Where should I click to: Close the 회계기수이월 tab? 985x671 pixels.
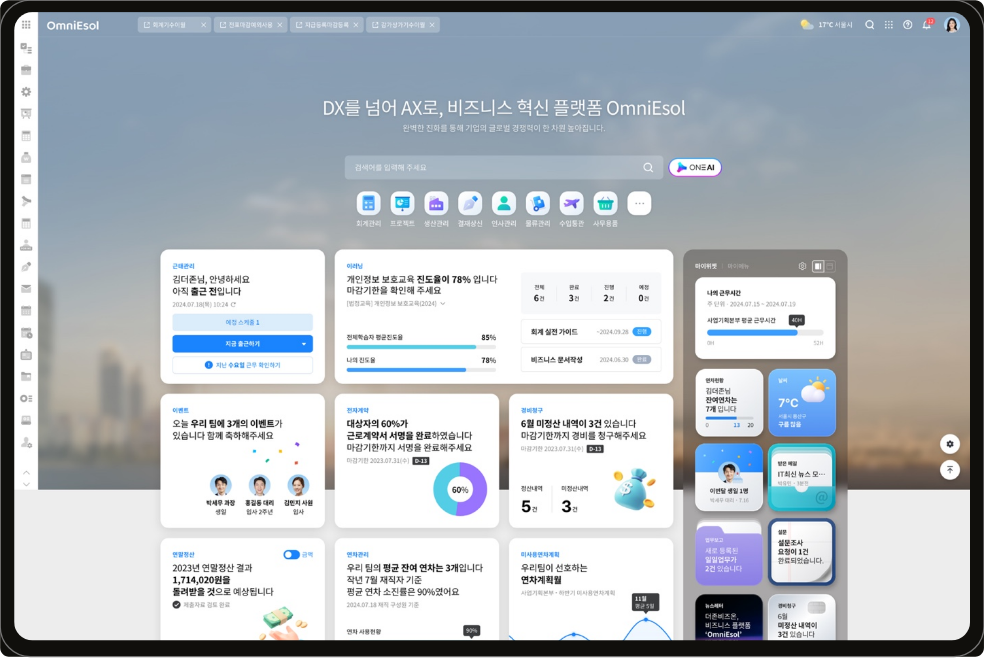coord(204,25)
